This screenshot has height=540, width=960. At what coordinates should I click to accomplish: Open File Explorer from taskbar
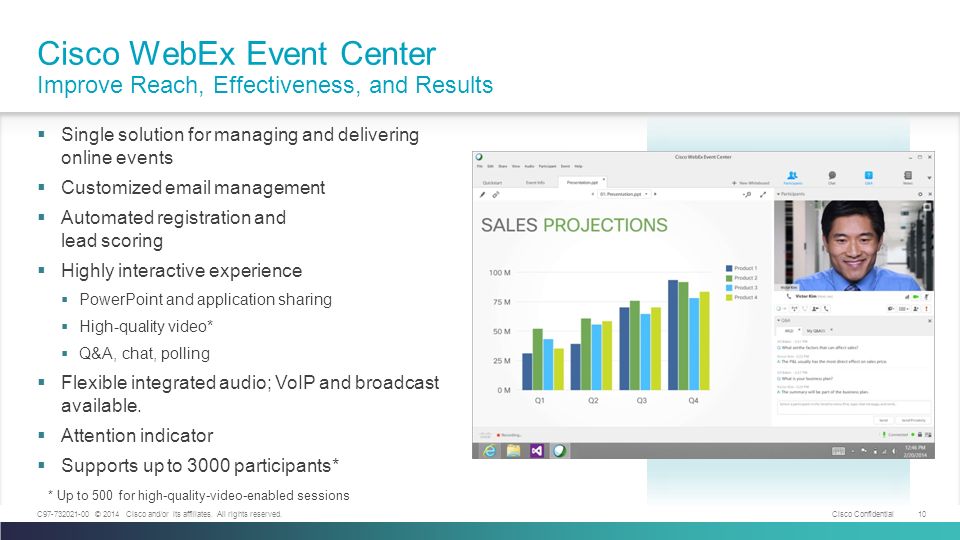click(x=513, y=451)
